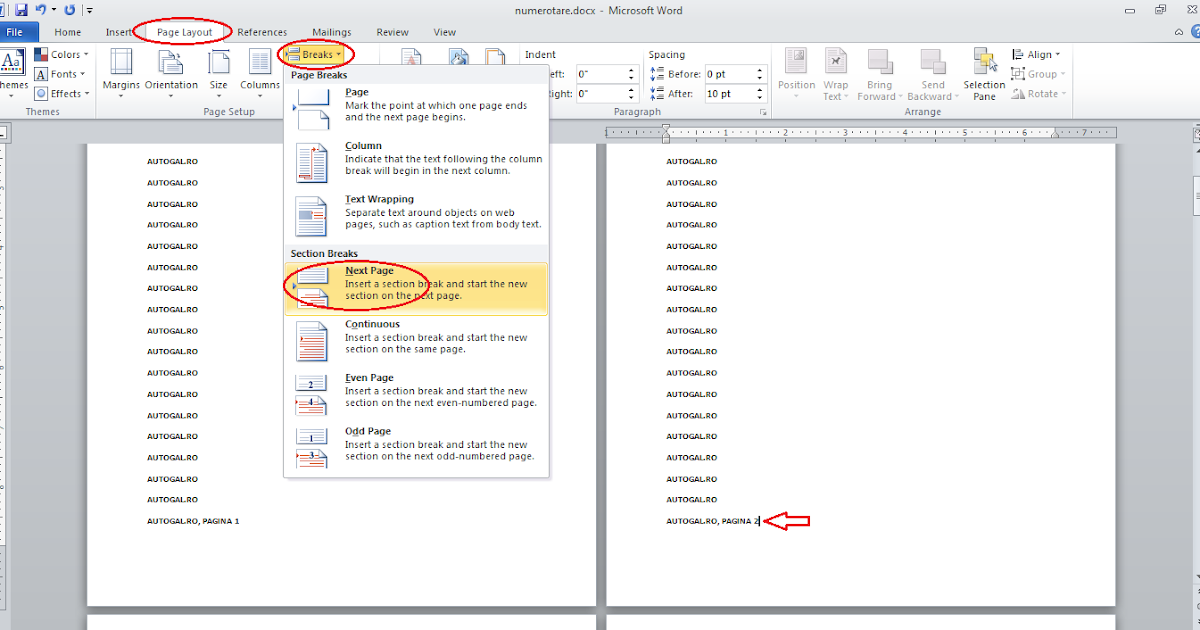Open the Margins options
Viewport: 1200px width, 630px height.
(121, 72)
